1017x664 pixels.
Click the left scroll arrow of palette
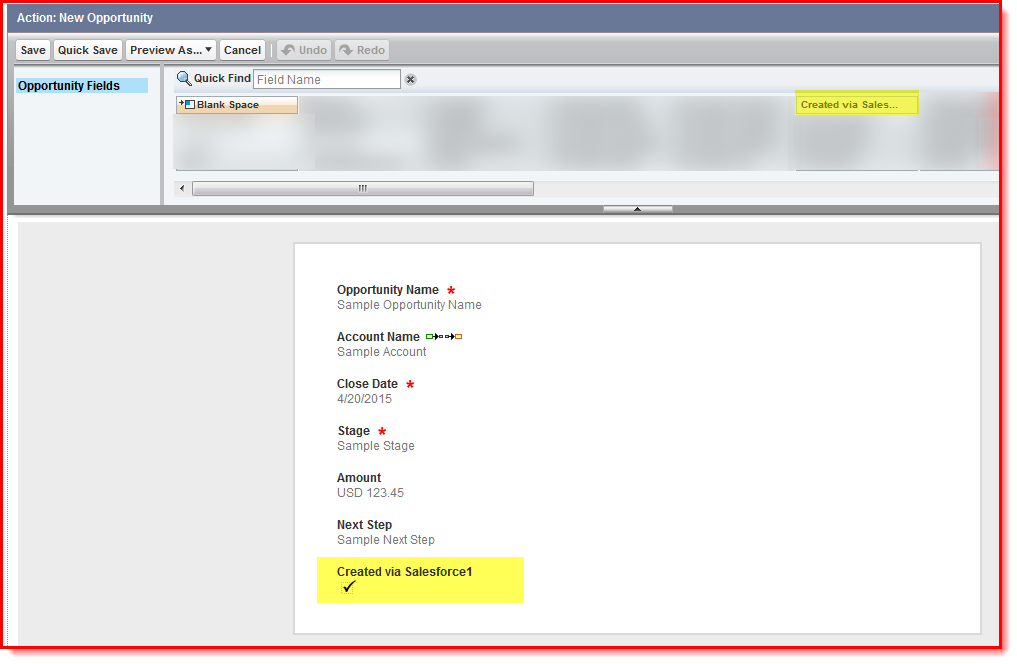point(181,188)
